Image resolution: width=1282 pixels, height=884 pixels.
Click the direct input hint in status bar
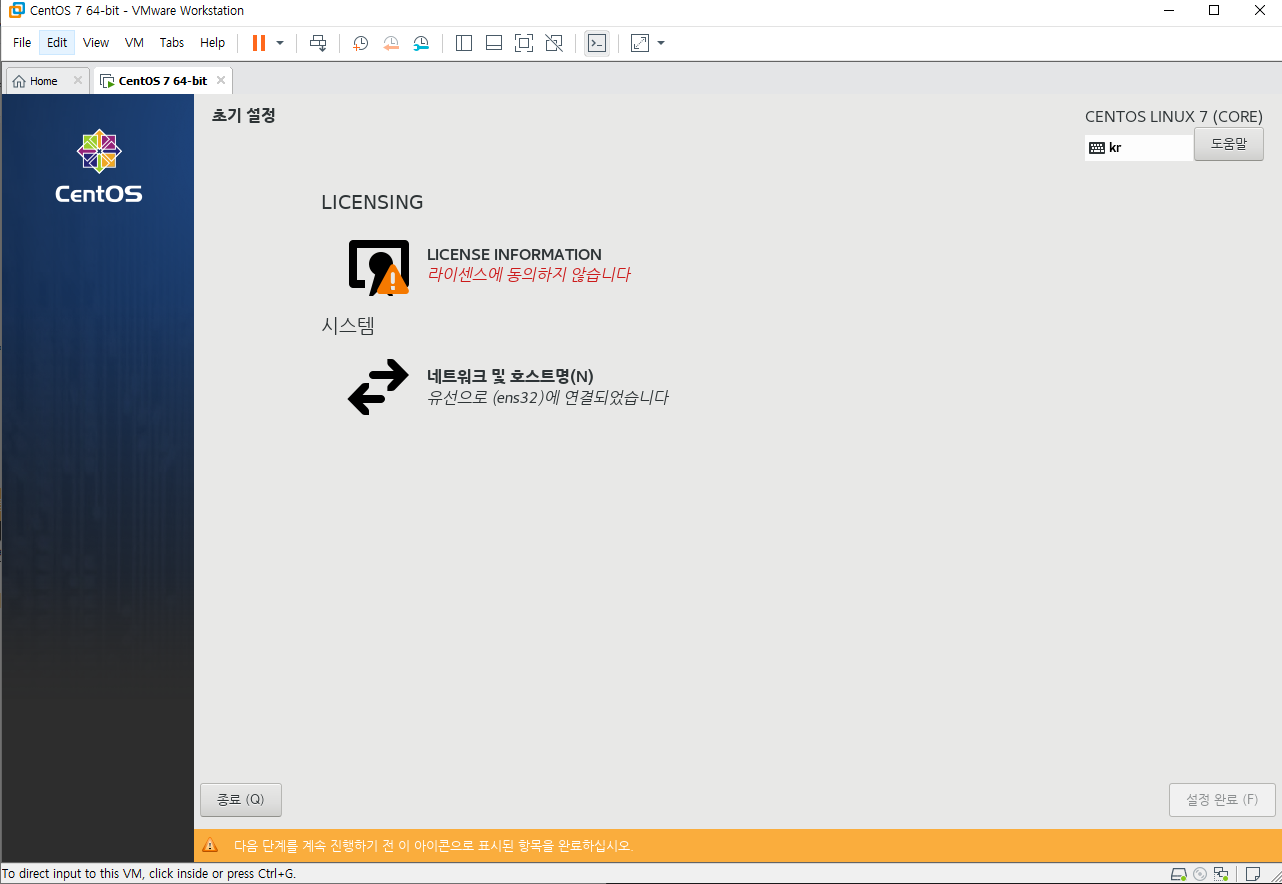(149, 874)
